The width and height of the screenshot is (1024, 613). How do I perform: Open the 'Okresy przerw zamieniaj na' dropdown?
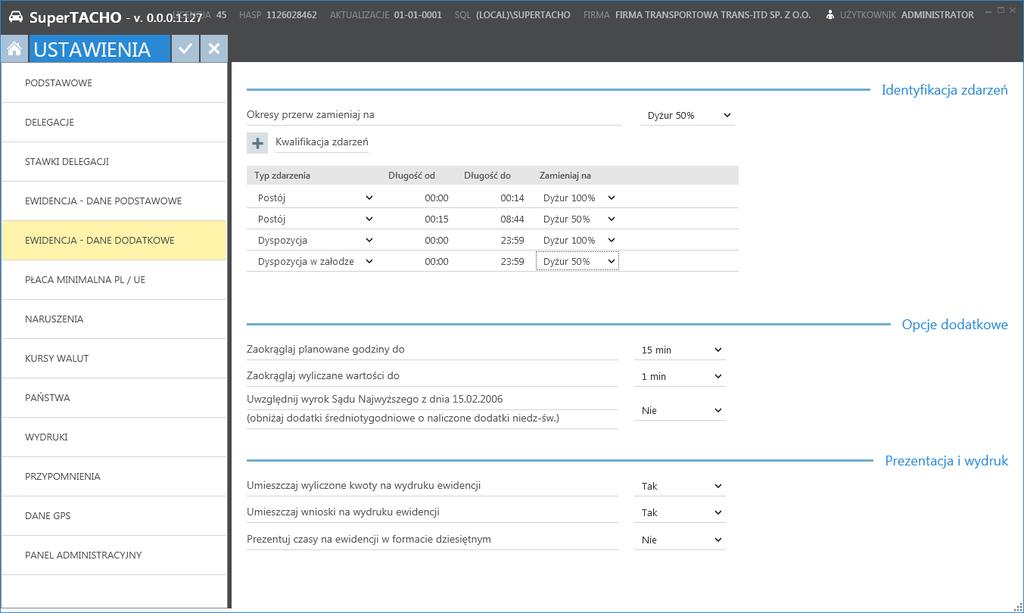pos(688,116)
